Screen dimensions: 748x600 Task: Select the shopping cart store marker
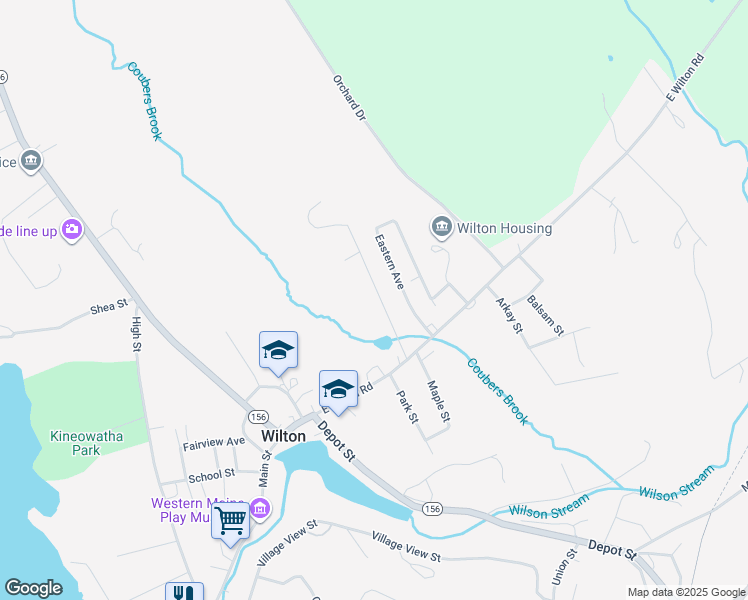point(231,524)
